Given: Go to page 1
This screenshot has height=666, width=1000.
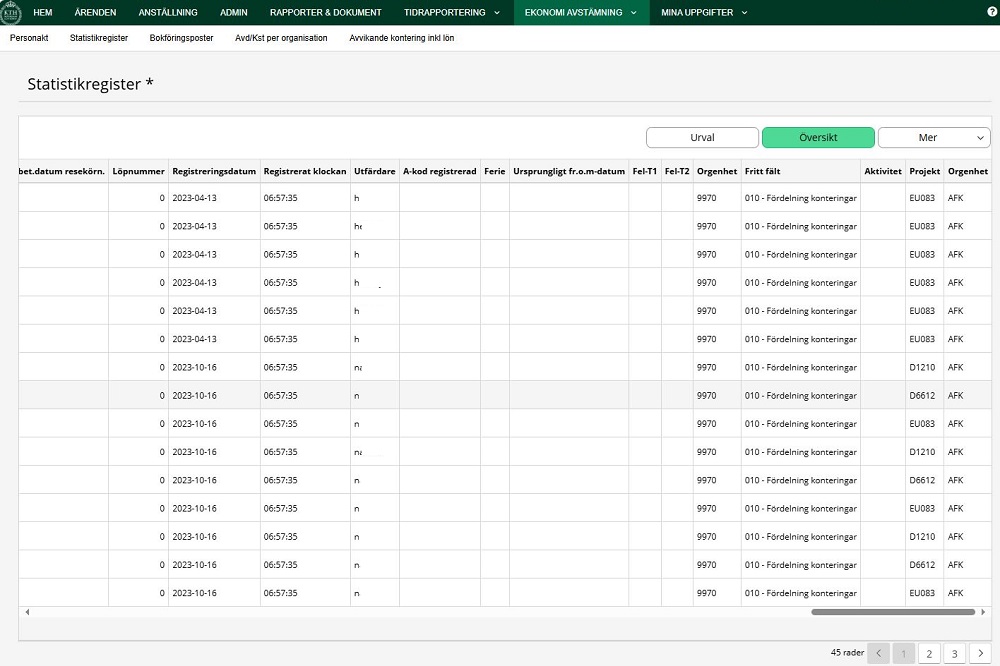Looking at the screenshot, I should click(904, 653).
